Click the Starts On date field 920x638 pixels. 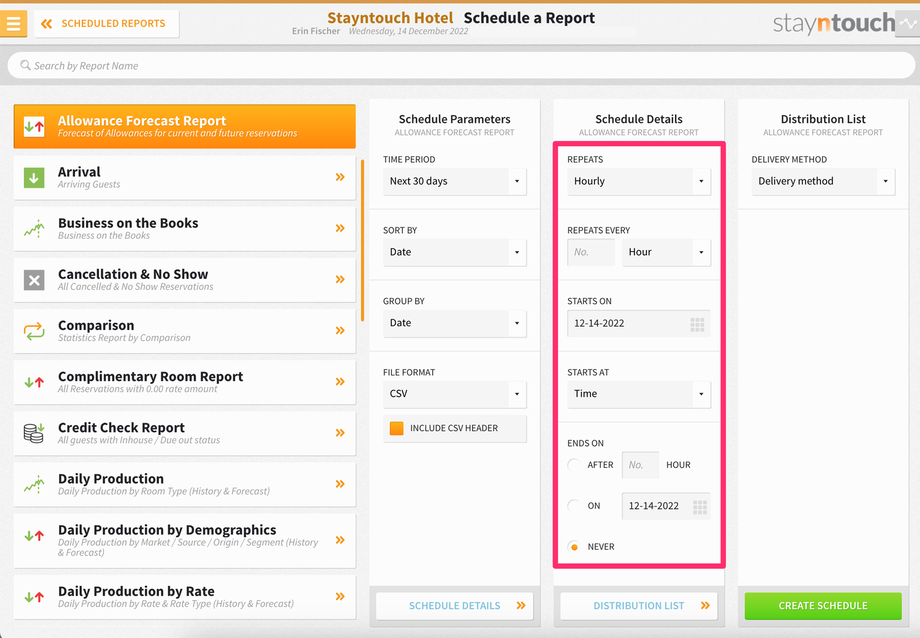point(639,323)
